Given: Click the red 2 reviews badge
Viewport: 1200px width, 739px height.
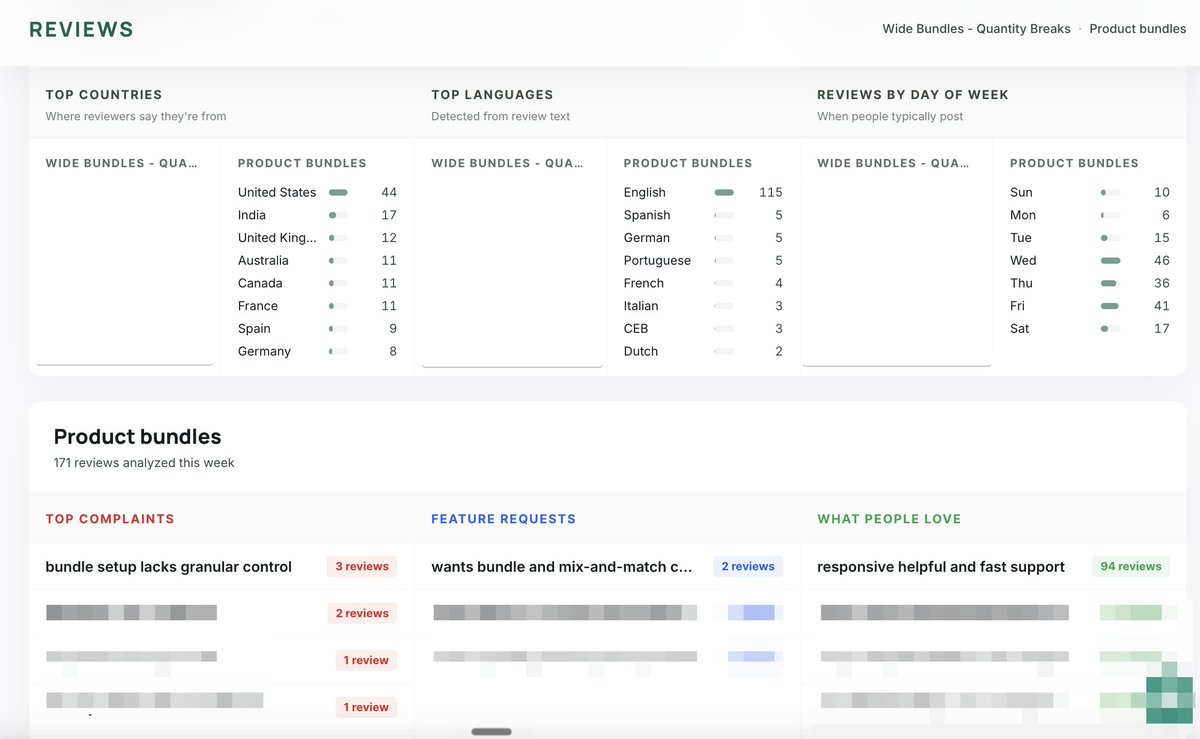Looking at the screenshot, I should tap(362, 613).
